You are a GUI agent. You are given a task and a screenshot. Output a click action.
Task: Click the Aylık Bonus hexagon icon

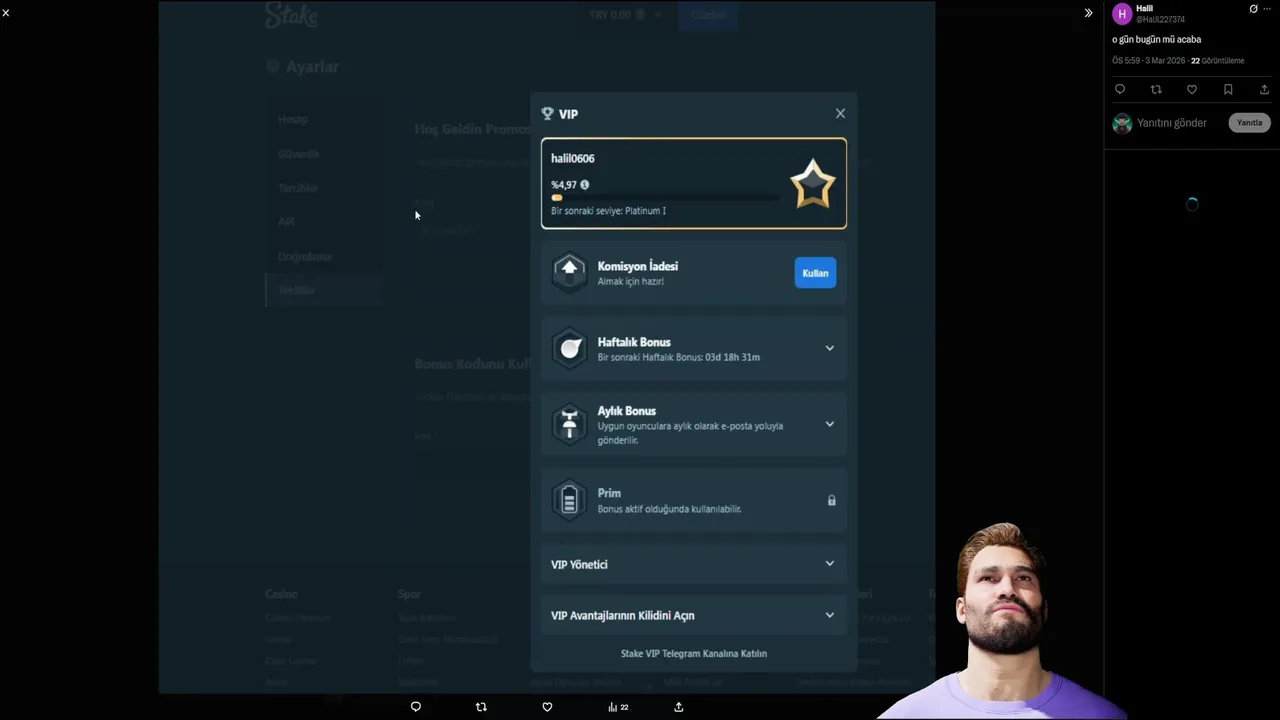(569, 424)
